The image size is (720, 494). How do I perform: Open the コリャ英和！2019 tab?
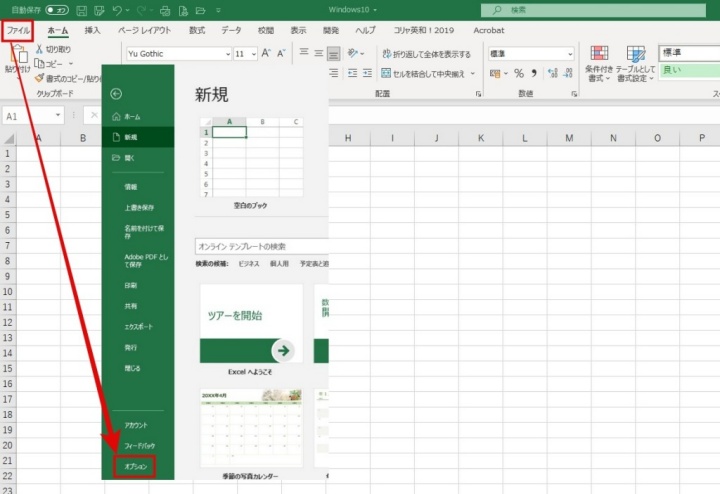click(423, 30)
